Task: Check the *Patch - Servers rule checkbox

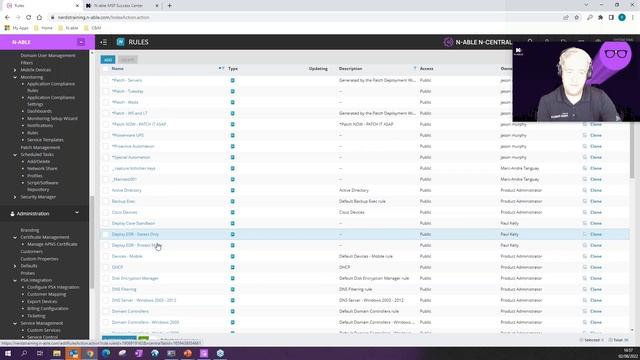Action: 106,80
